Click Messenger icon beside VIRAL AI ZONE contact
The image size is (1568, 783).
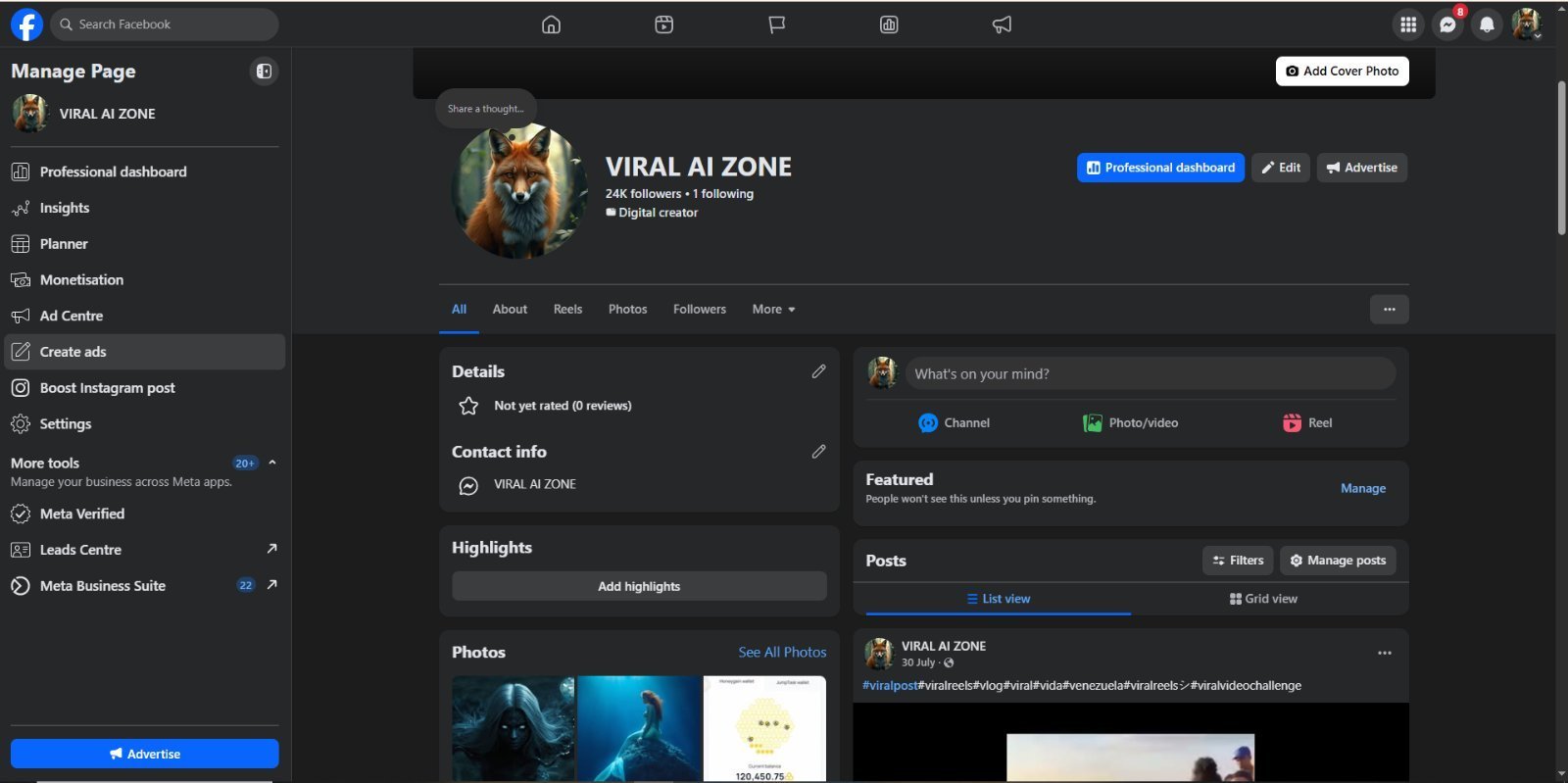[x=468, y=485]
